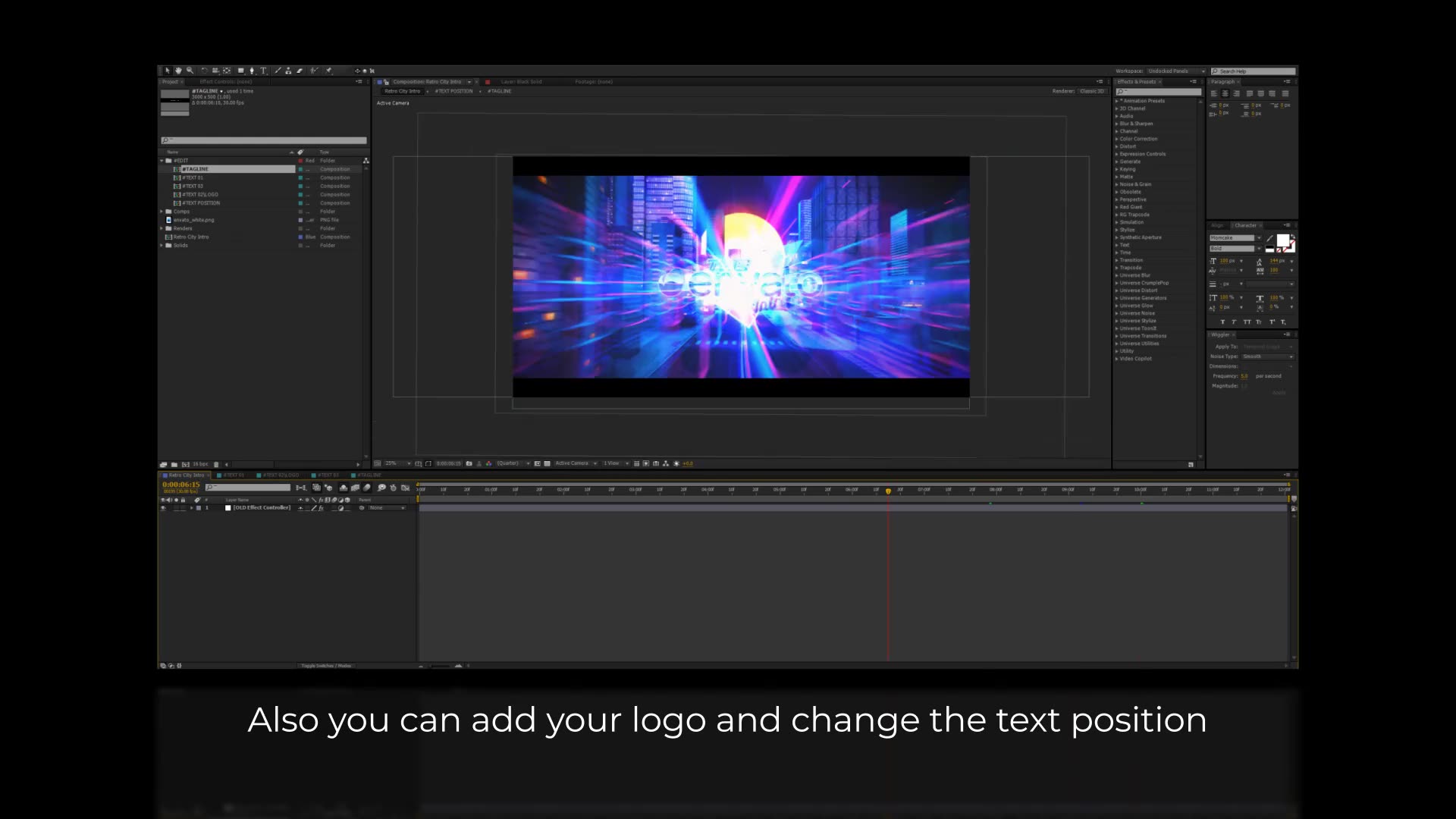Select the Eraser tool
The image size is (1456, 819).
300,71
